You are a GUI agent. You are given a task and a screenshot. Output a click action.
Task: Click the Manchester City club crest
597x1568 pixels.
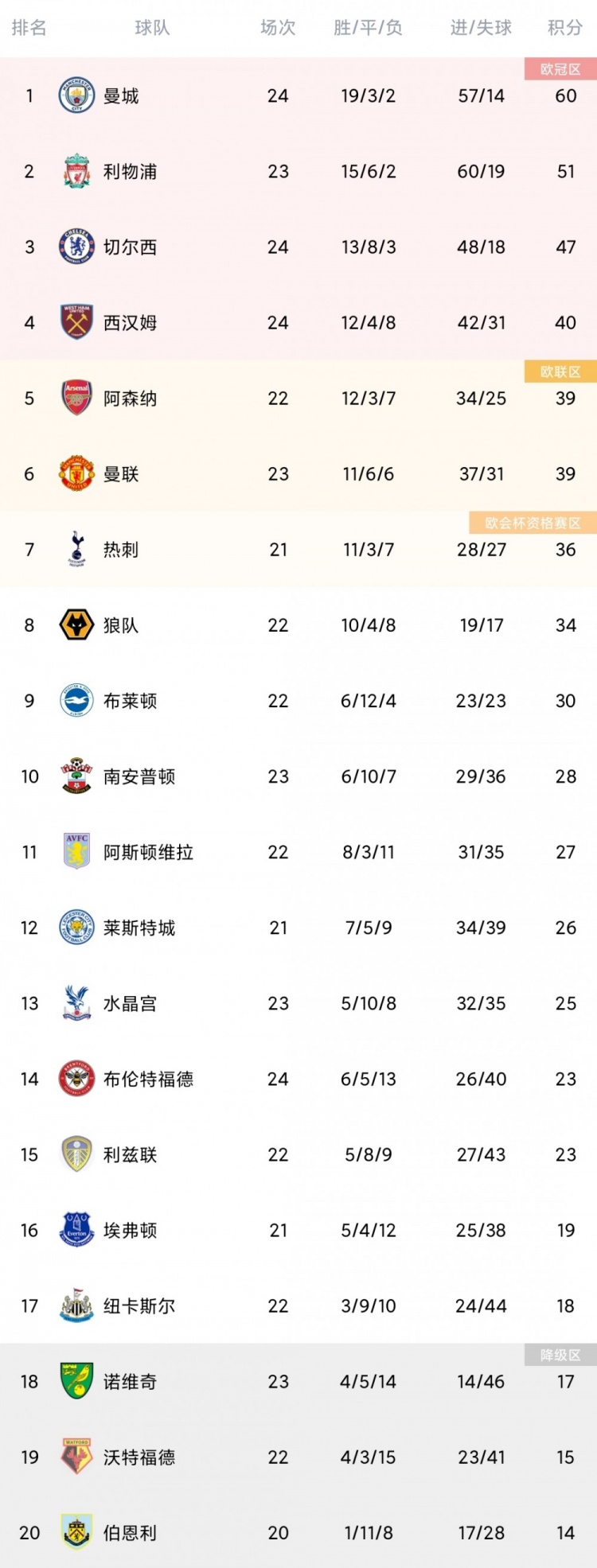[x=77, y=95]
